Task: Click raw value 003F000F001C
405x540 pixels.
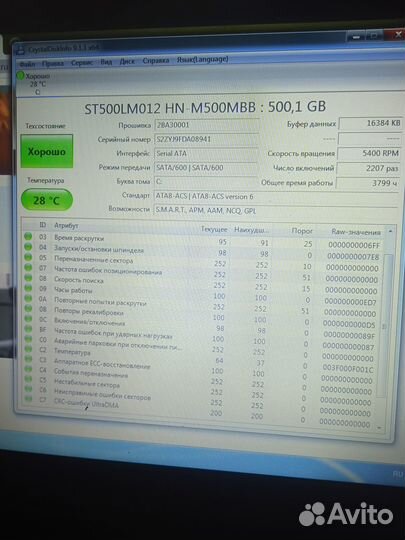Action: pos(347,369)
